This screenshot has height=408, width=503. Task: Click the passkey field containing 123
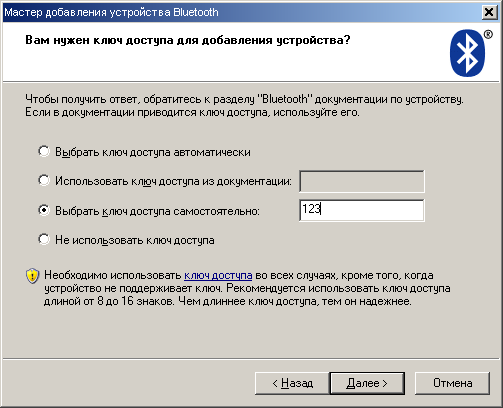(x=362, y=210)
